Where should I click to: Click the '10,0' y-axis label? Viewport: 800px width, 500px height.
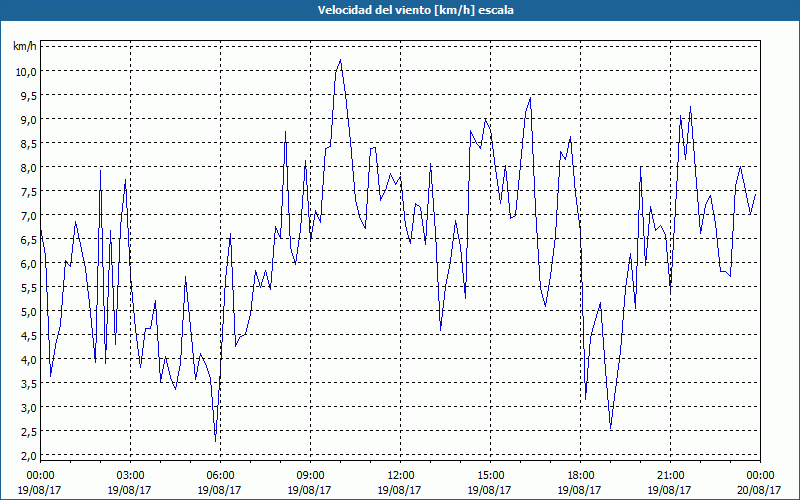click(26, 71)
